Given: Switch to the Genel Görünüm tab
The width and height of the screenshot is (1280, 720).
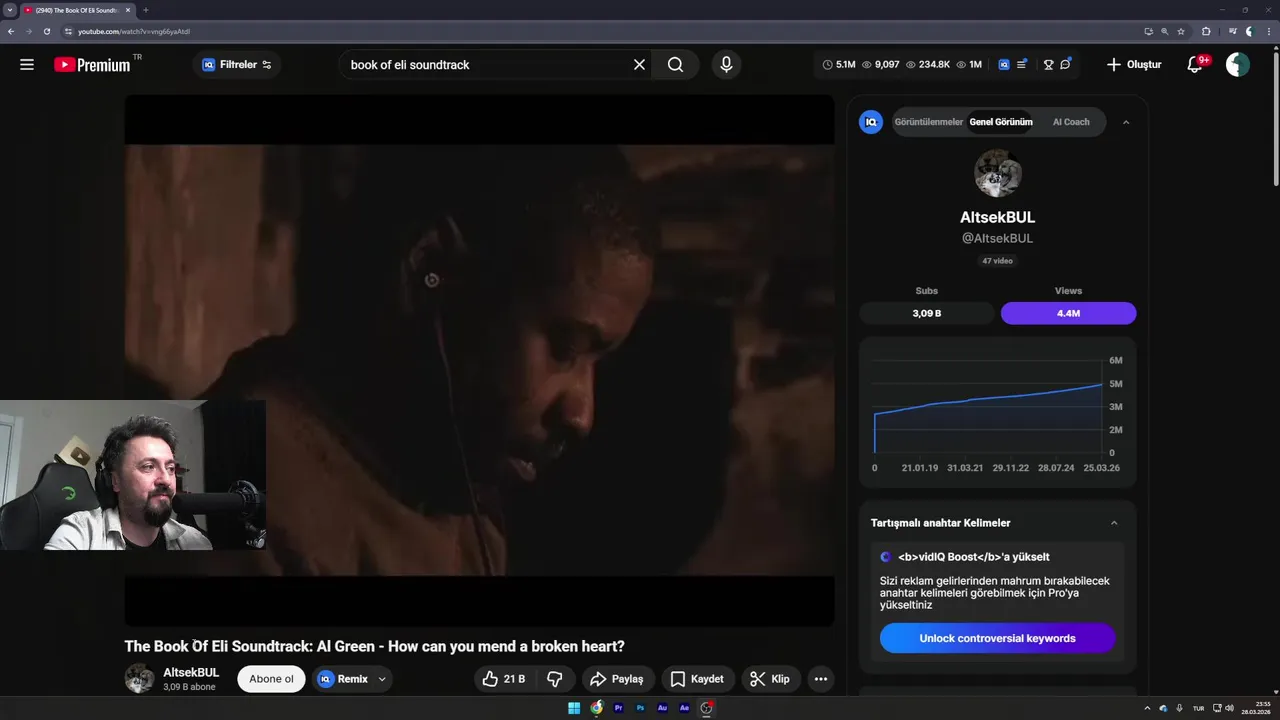Looking at the screenshot, I should pyautogui.click(x=1001, y=122).
